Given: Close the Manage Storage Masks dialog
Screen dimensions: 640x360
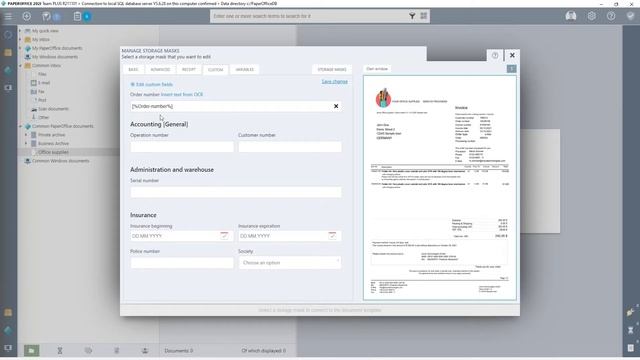Looking at the screenshot, I should tap(512, 56).
